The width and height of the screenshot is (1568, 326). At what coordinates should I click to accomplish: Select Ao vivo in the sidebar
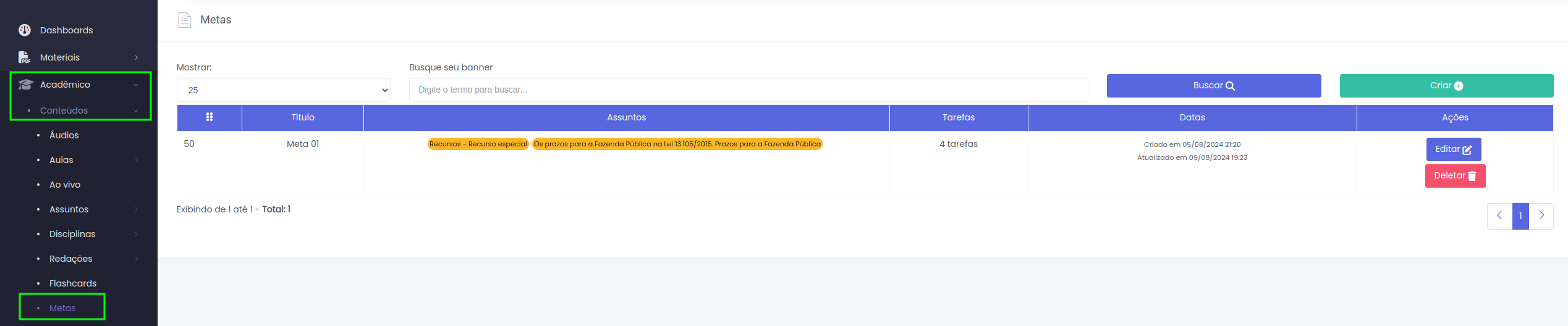click(65, 185)
